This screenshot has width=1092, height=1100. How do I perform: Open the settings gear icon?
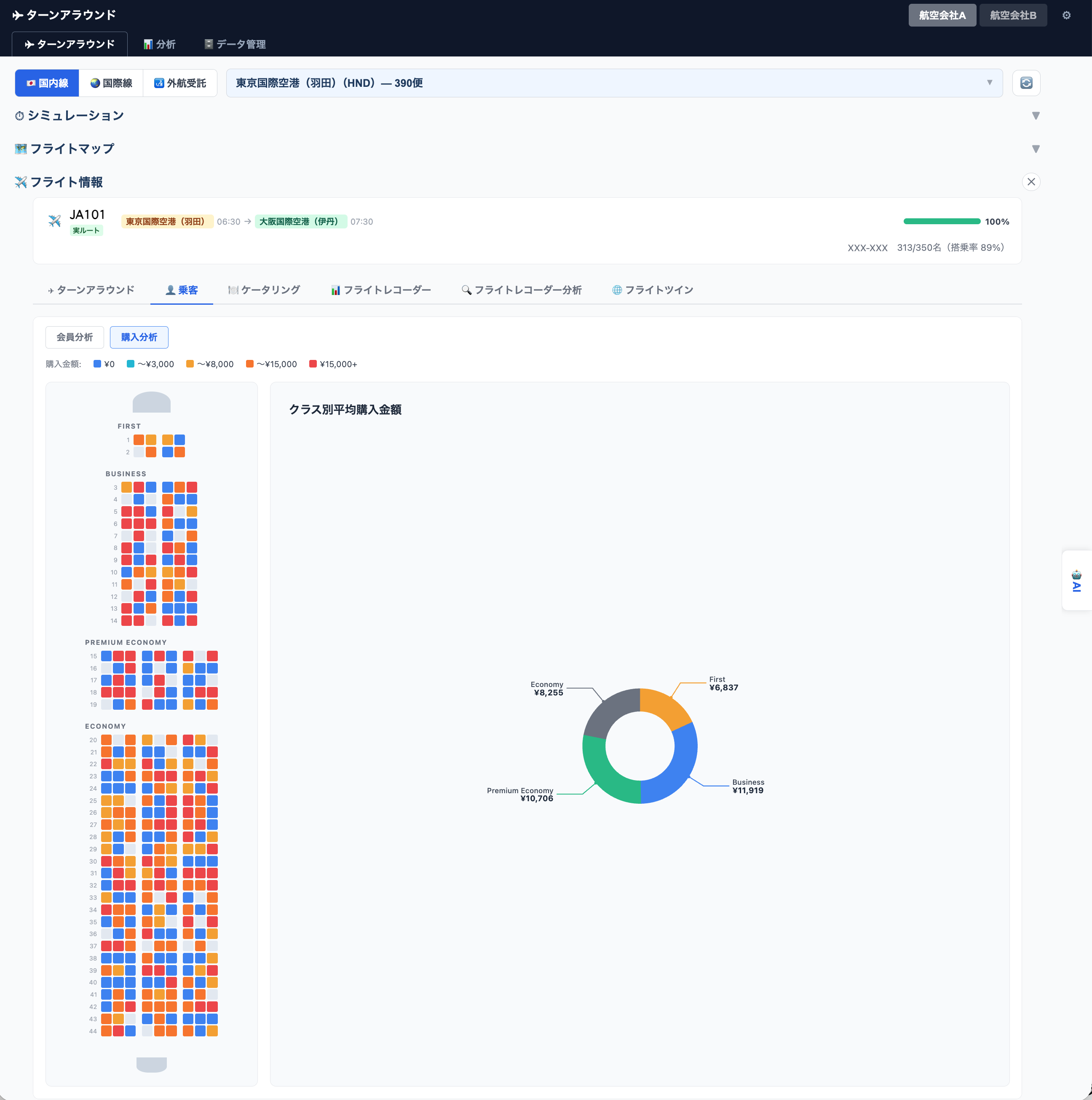[x=1066, y=15]
